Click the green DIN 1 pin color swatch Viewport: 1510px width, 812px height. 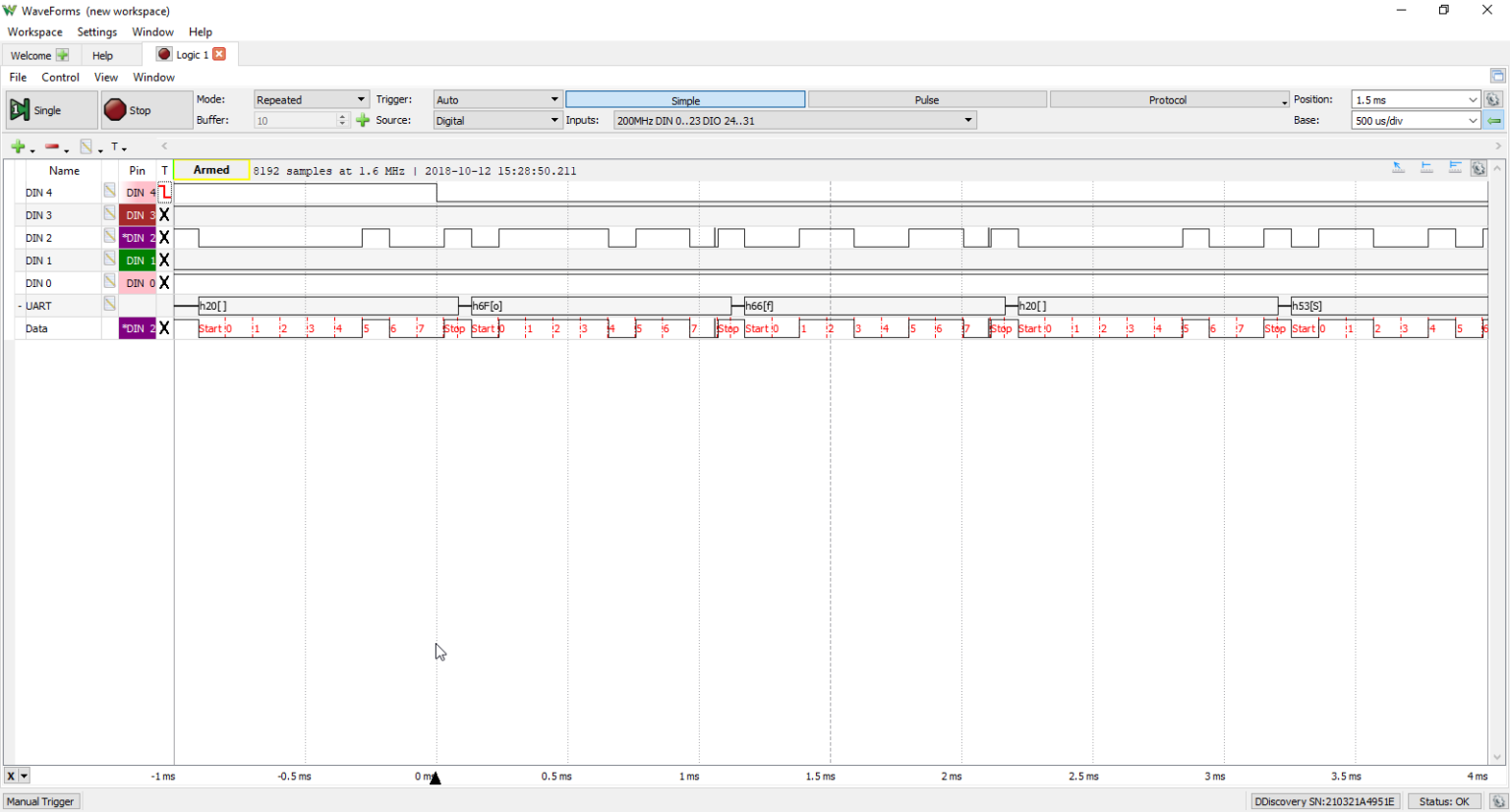(x=137, y=261)
